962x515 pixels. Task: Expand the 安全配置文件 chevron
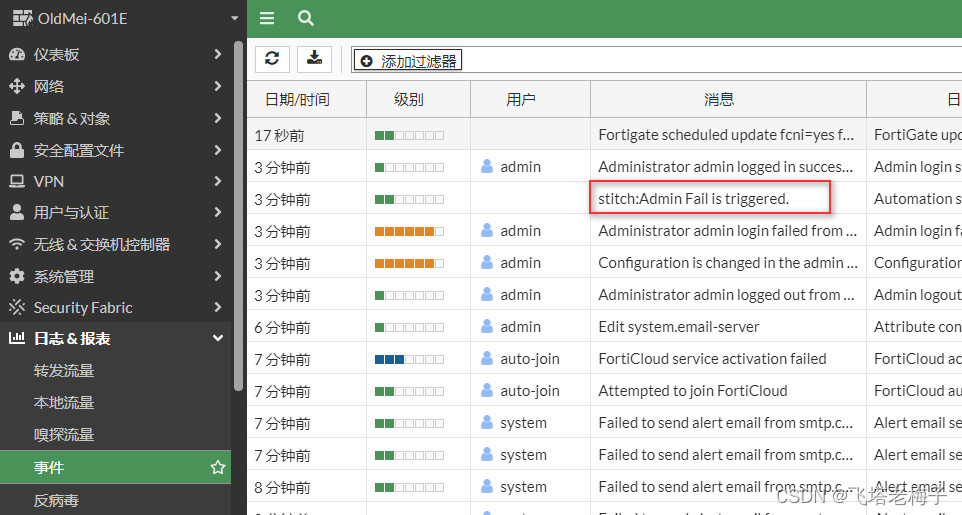point(218,150)
